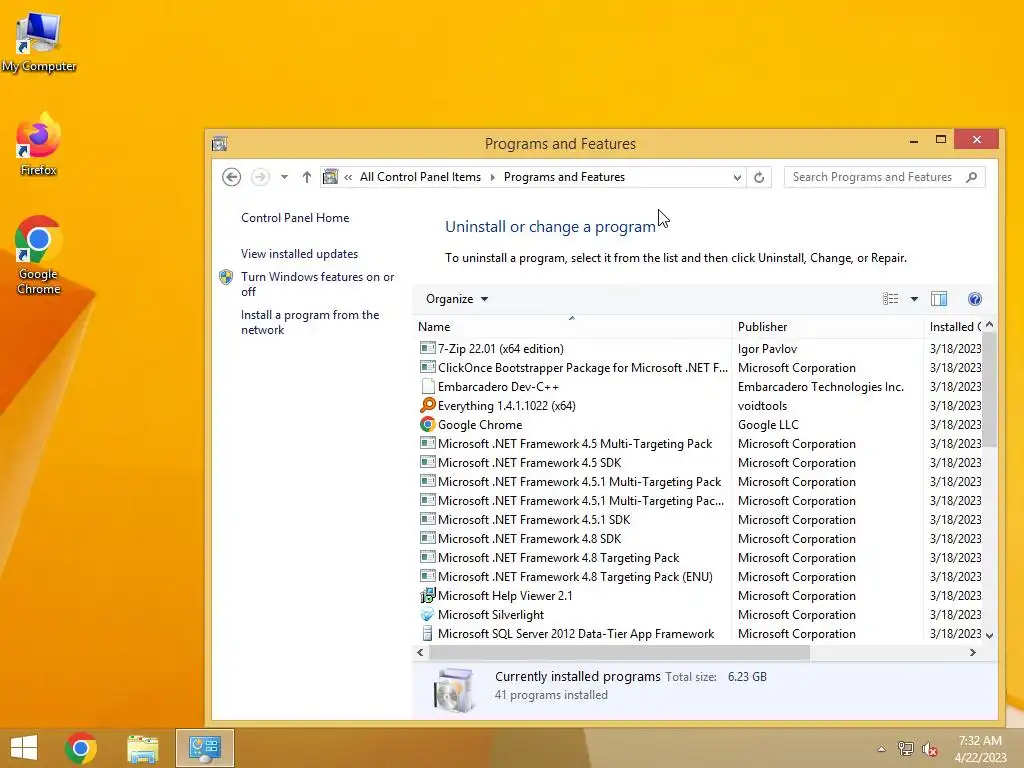Expand the breadcrumb arrow after All Control Panel Items
1024x768 pixels.
[x=492, y=177]
